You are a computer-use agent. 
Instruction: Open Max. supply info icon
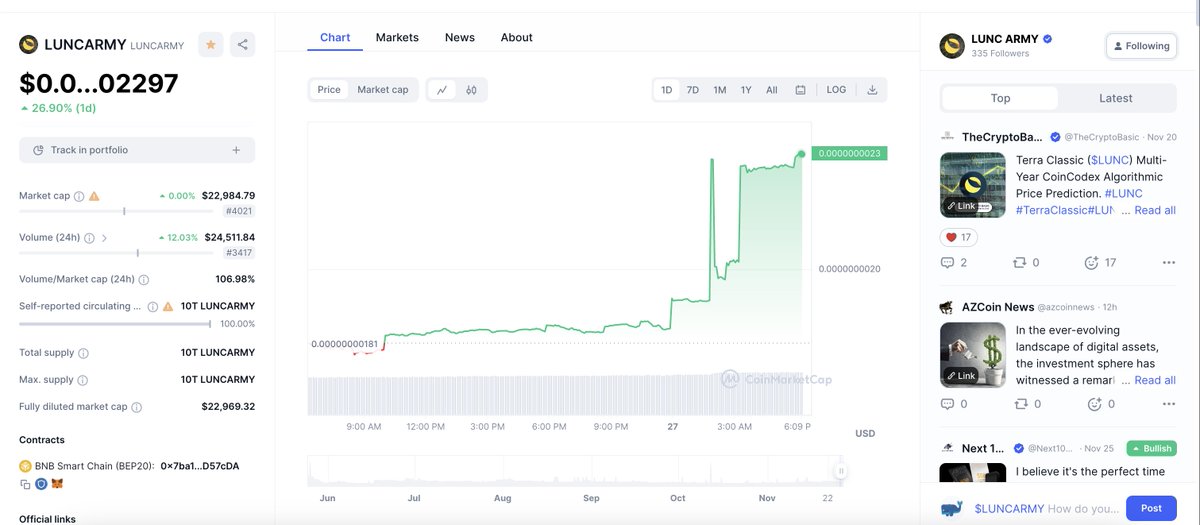point(83,380)
